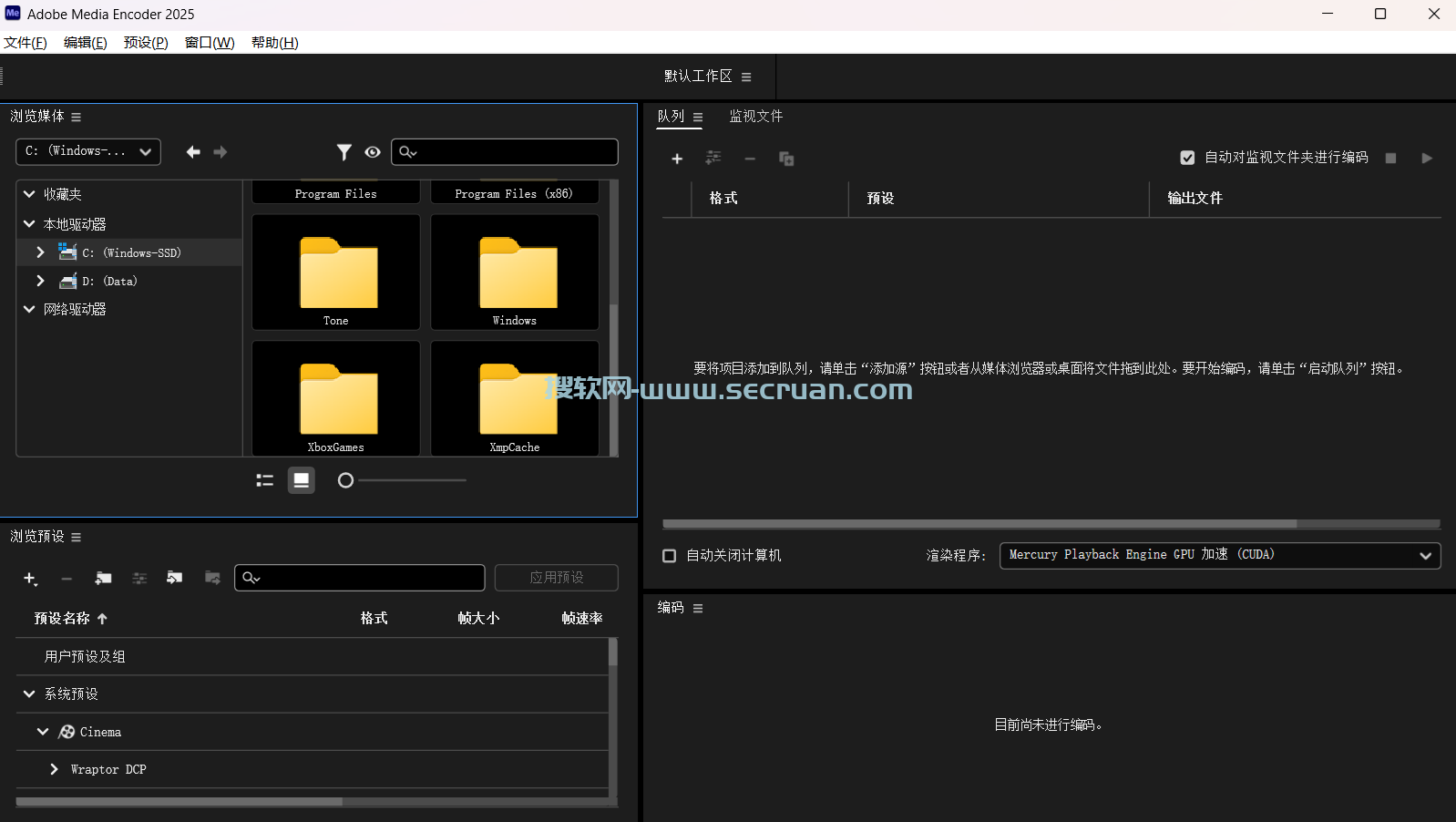The image size is (1456, 822).
Task: Open the 编辑(E) menu
Action: coord(86,43)
